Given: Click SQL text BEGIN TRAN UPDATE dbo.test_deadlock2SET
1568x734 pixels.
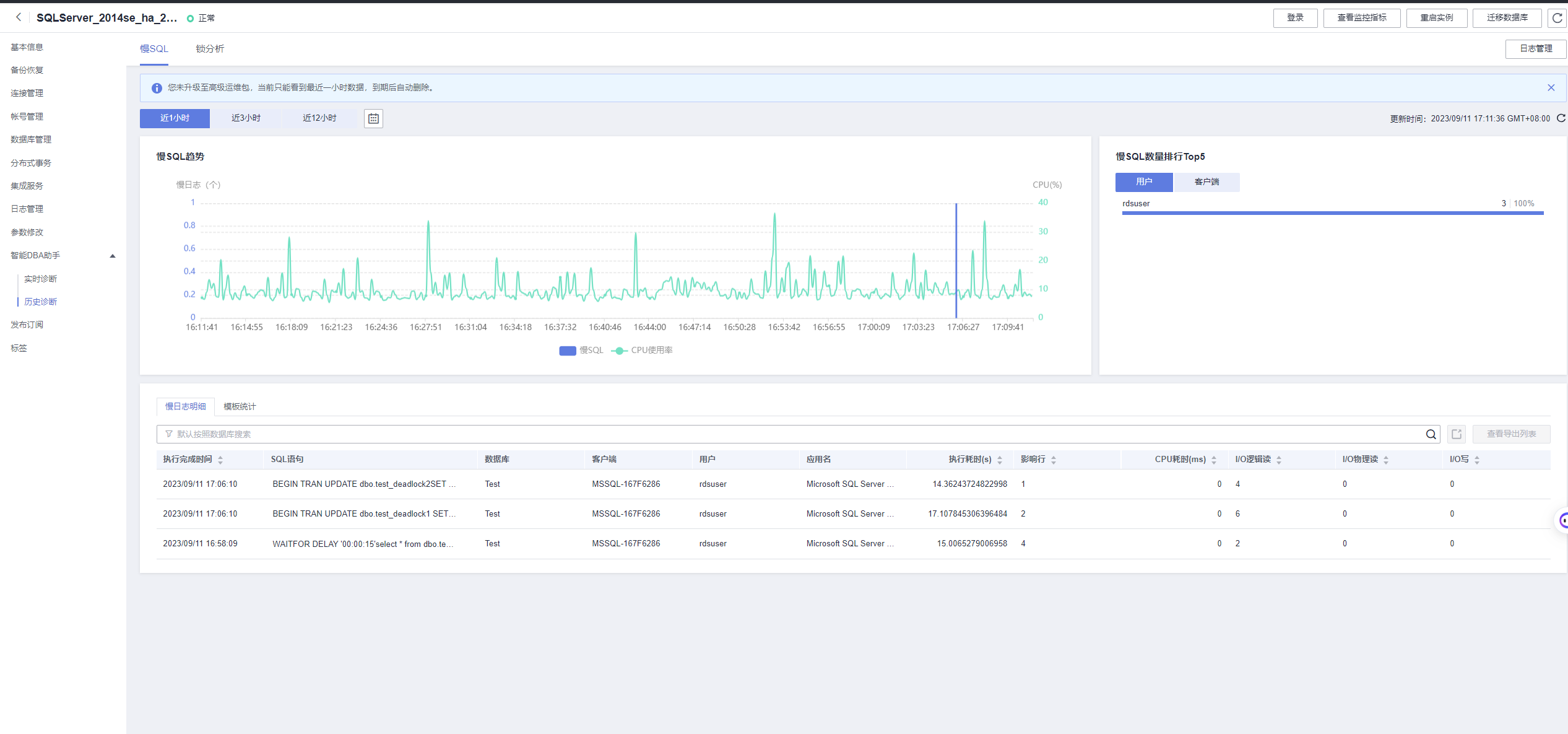Looking at the screenshot, I should (x=364, y=484).
